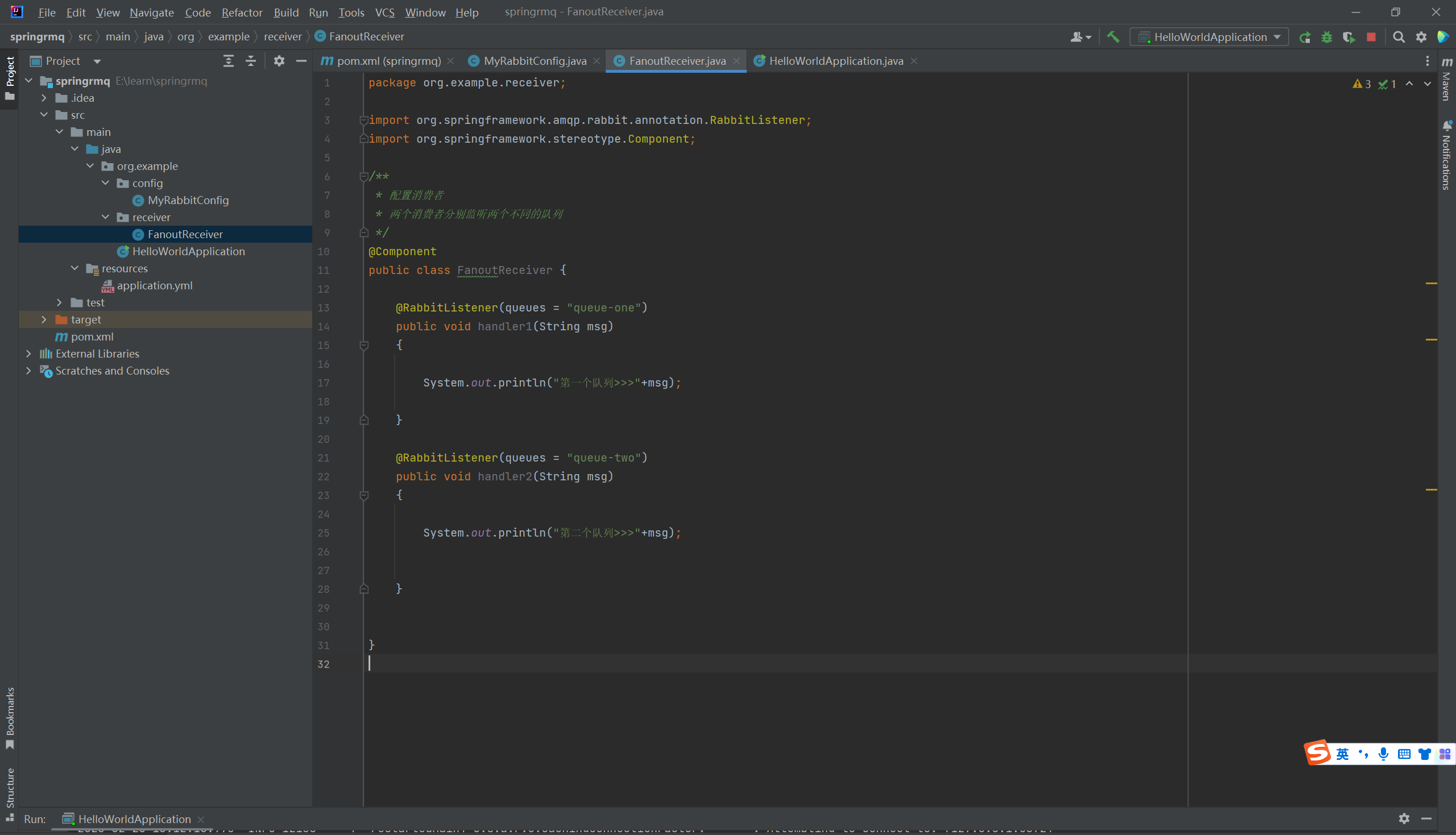The width and height of the screenshot is (1456, 835).
Task: Click the receiver breadcrumb in navigation bar
Action: [x=282, y=37]
